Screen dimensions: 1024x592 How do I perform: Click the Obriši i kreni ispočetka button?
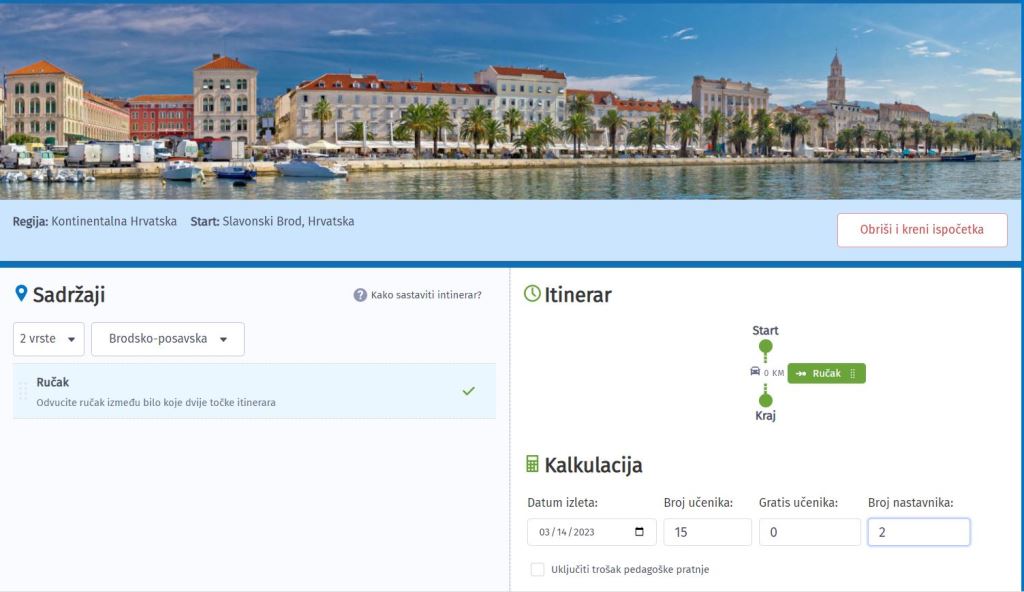[921, 230]
